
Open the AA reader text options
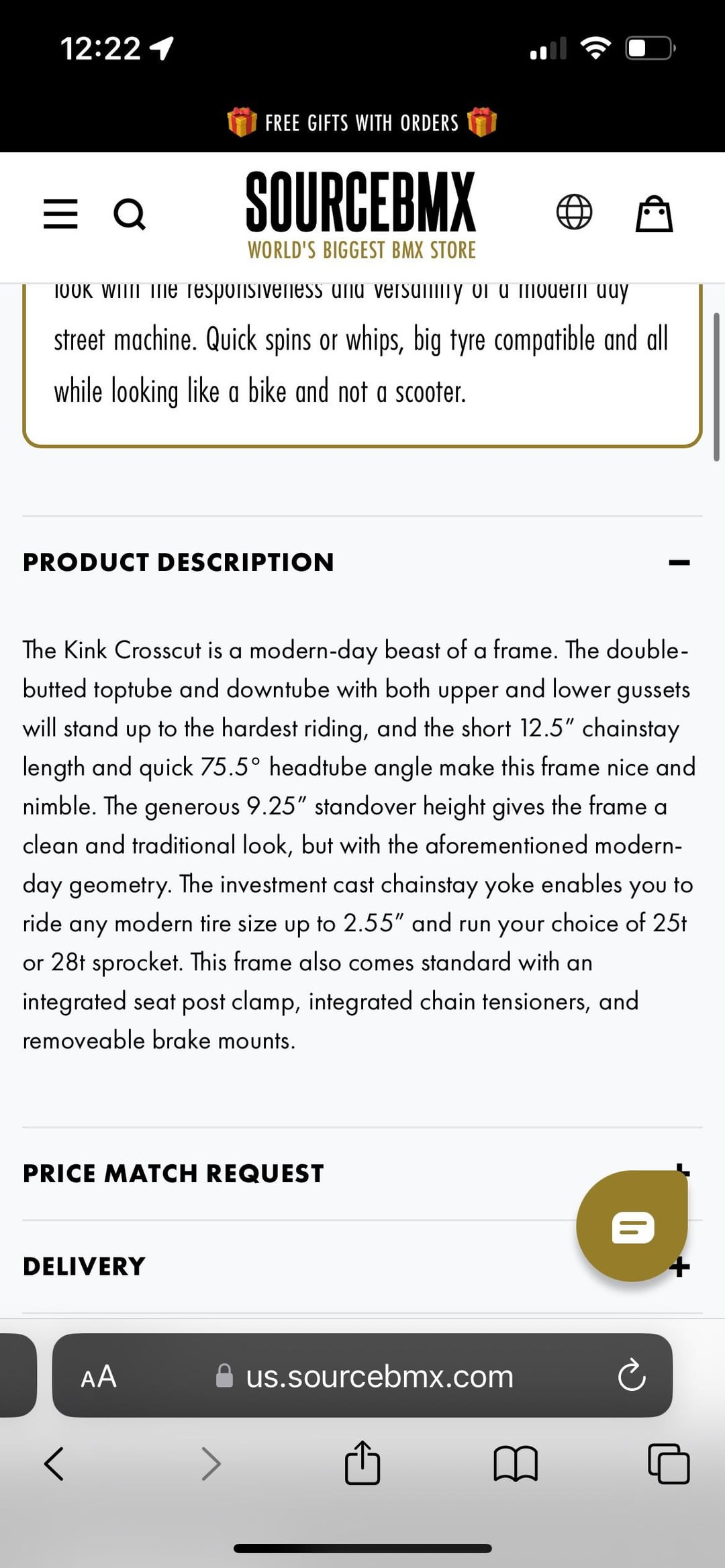coord(99,1376)
